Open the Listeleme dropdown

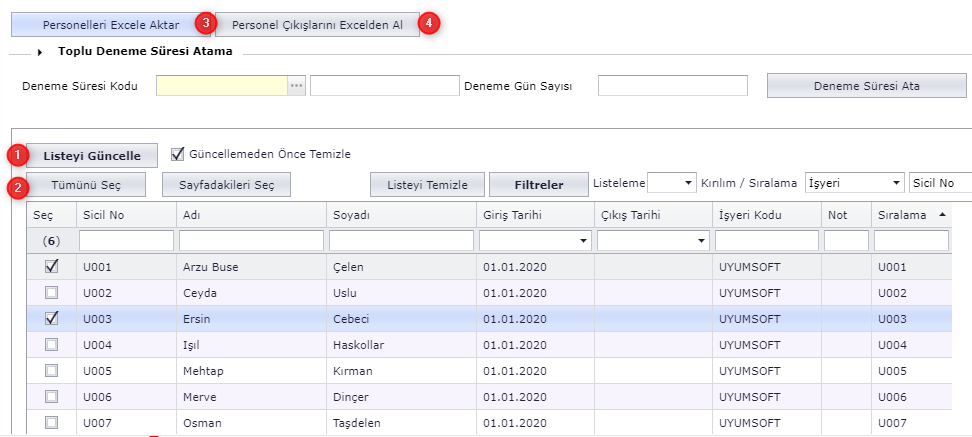click(686, 184)
